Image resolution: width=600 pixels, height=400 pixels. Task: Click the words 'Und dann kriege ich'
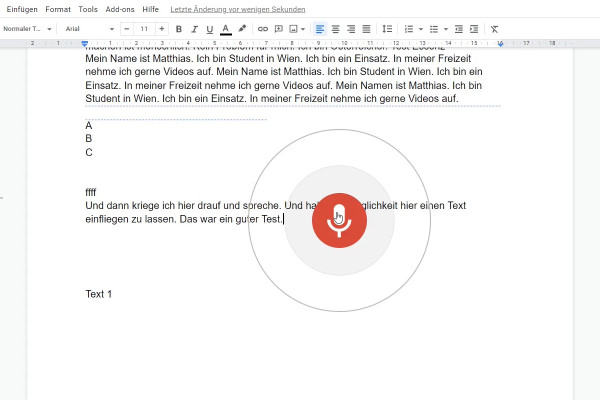click(x=129, y=206)
